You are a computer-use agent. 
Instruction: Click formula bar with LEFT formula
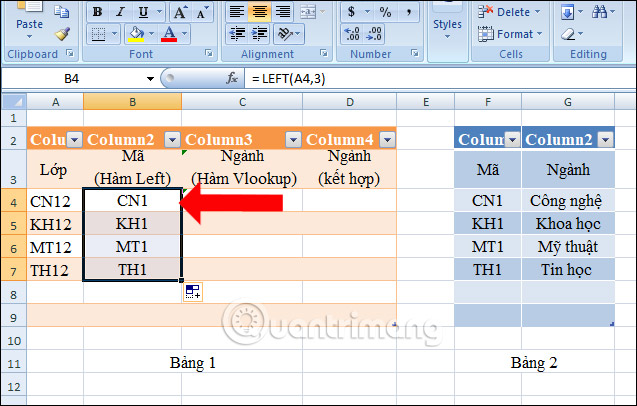click(x=440, y=78)
